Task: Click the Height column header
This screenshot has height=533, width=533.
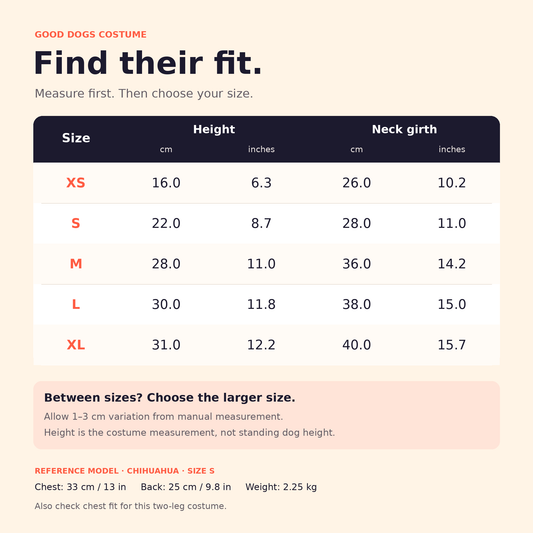Action: tap(214, 129)
